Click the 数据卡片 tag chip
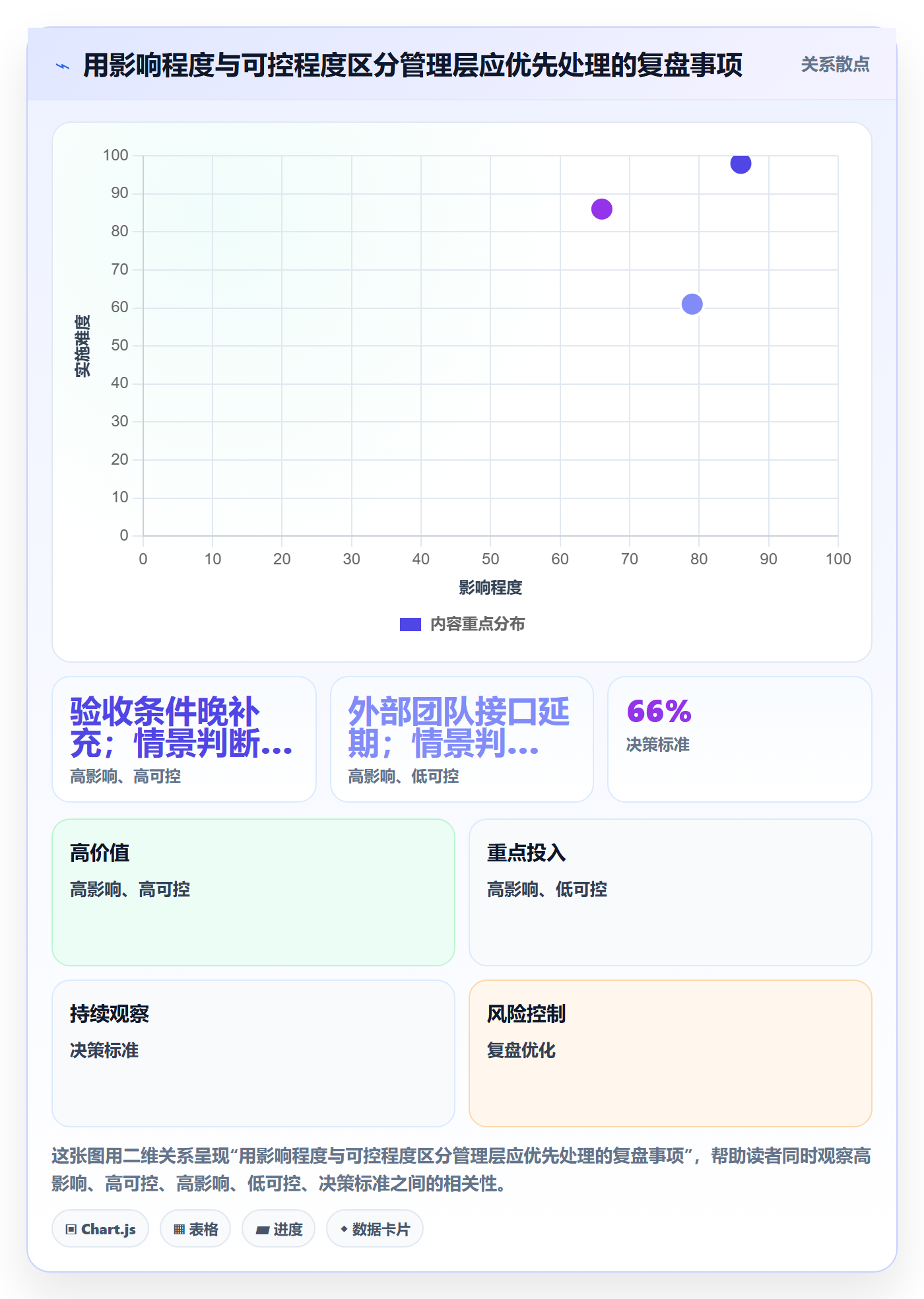 tap(375, 1229)
